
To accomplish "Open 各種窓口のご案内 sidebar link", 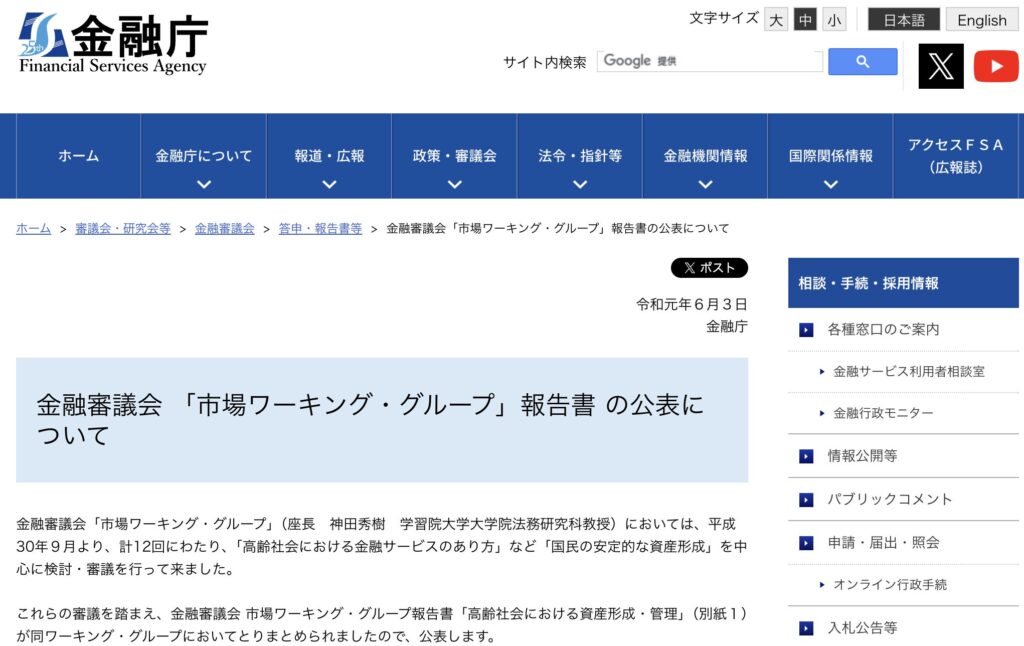I will [x=883, y=330].
